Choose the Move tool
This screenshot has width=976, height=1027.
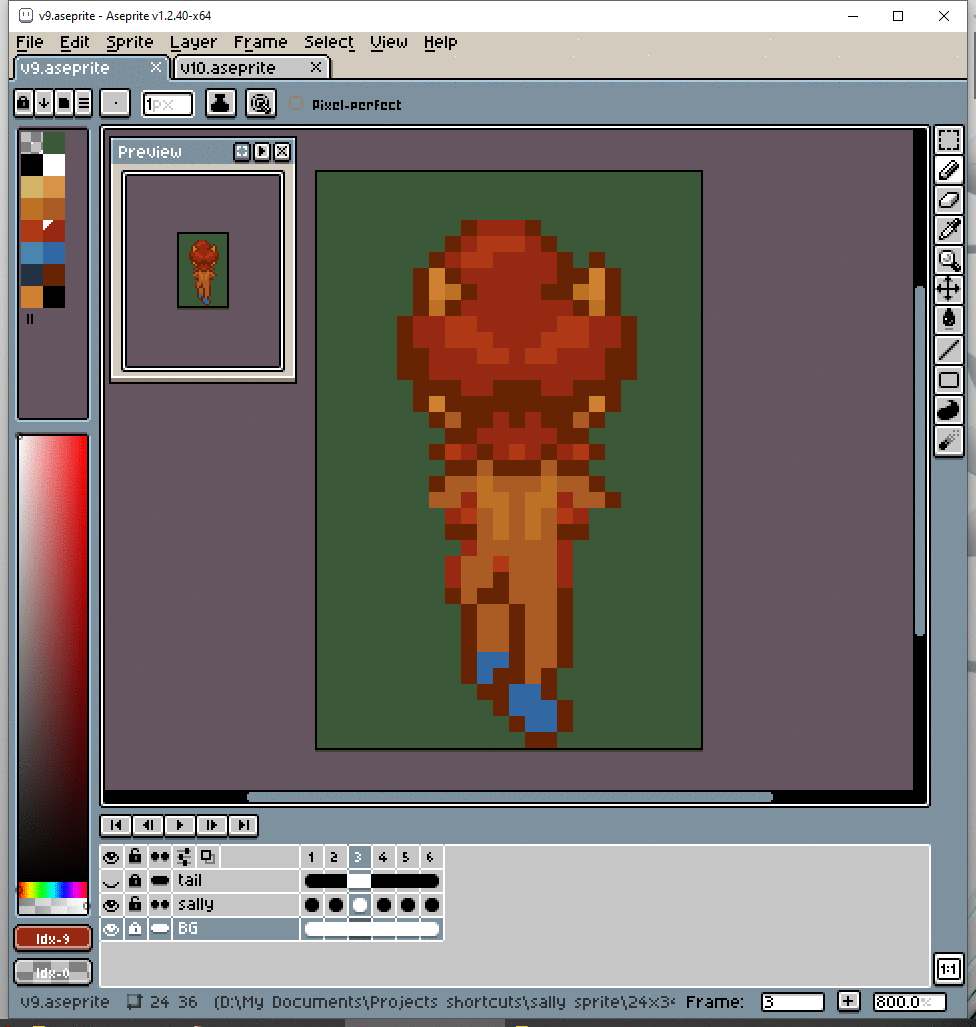[x=948, y=290]
